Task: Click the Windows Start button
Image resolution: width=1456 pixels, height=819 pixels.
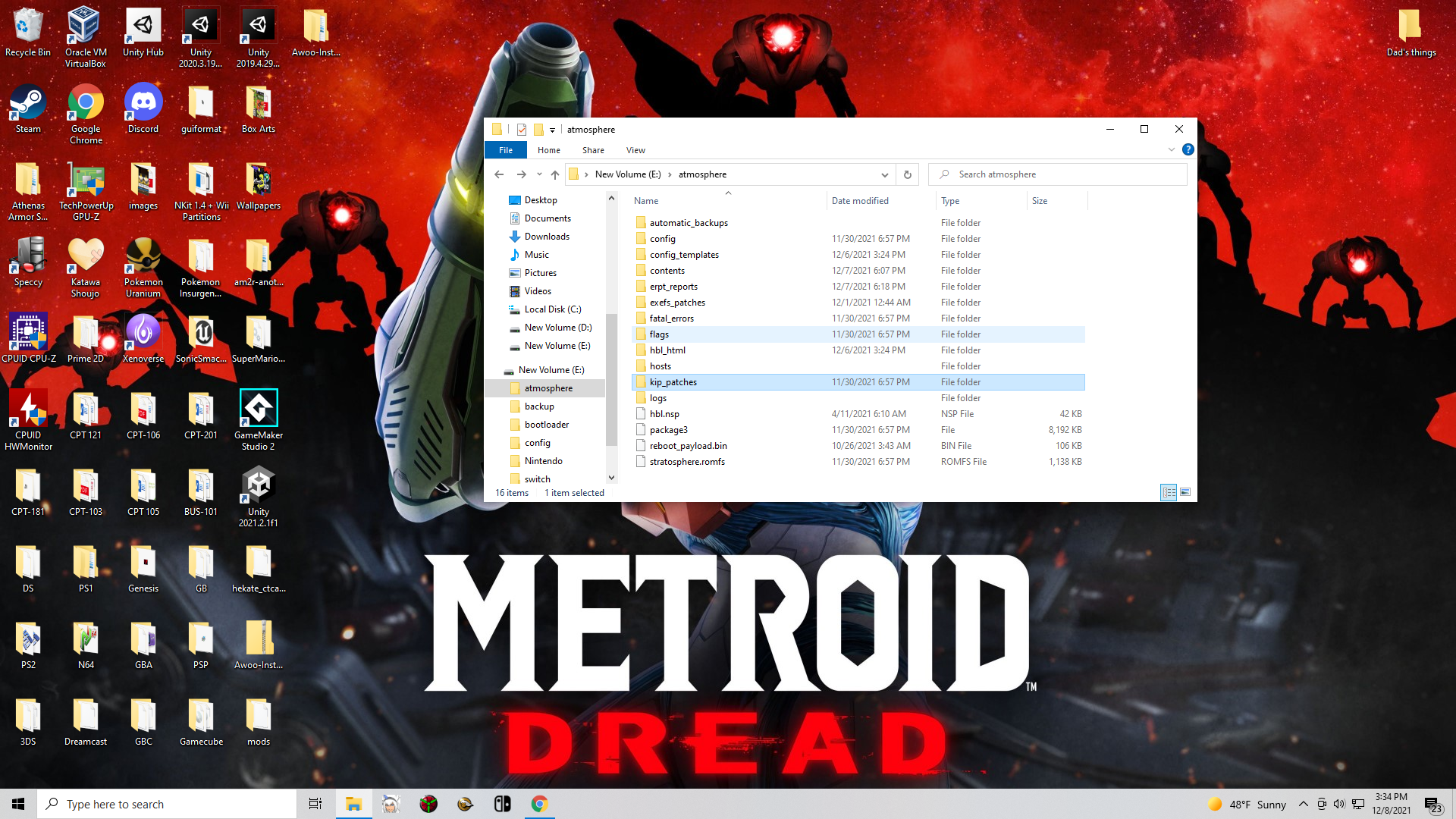Action: coord(18,804)
